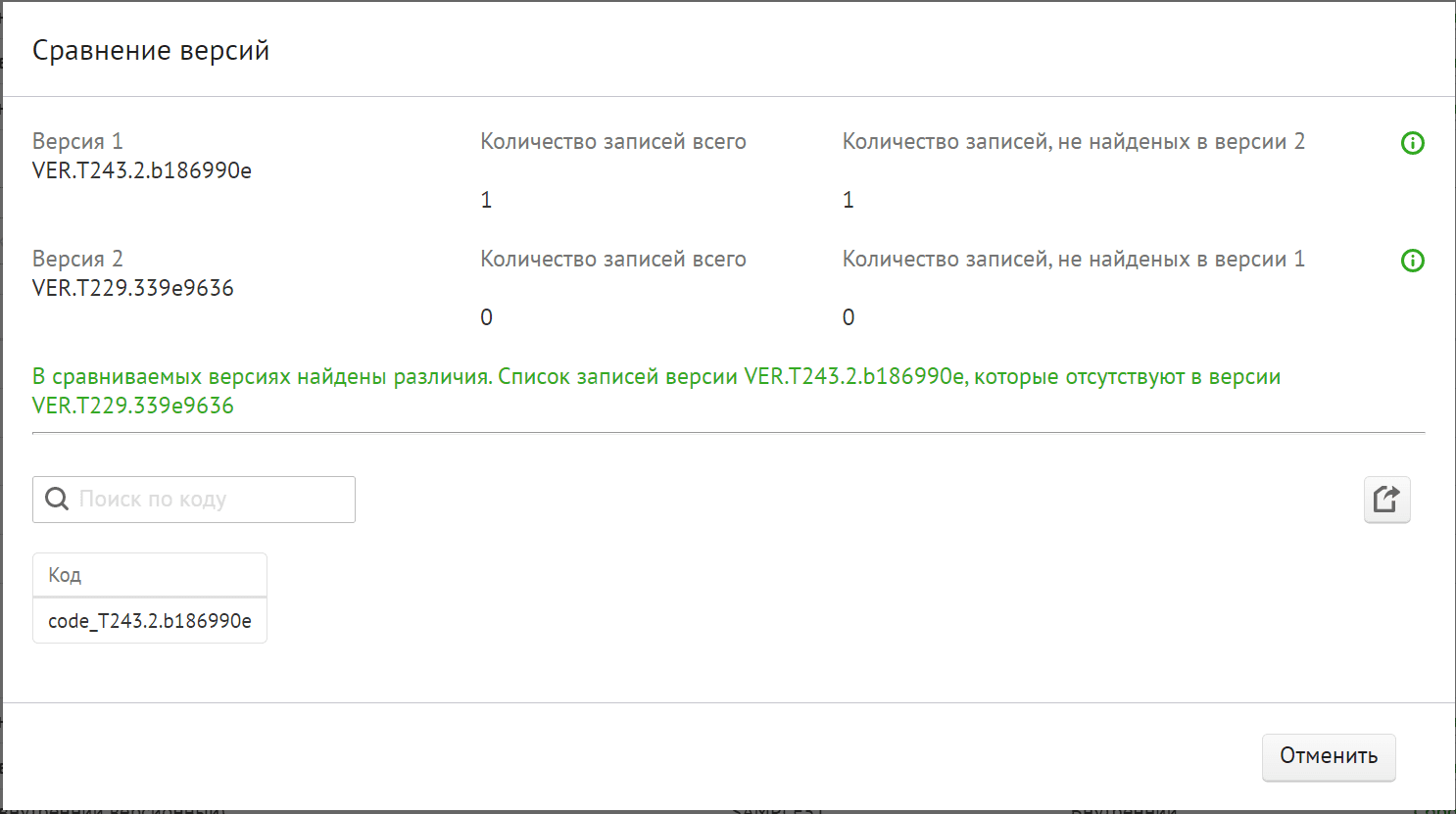
Task: Select the code_T243.2.b186990e table row
Action: pos(149,621)
